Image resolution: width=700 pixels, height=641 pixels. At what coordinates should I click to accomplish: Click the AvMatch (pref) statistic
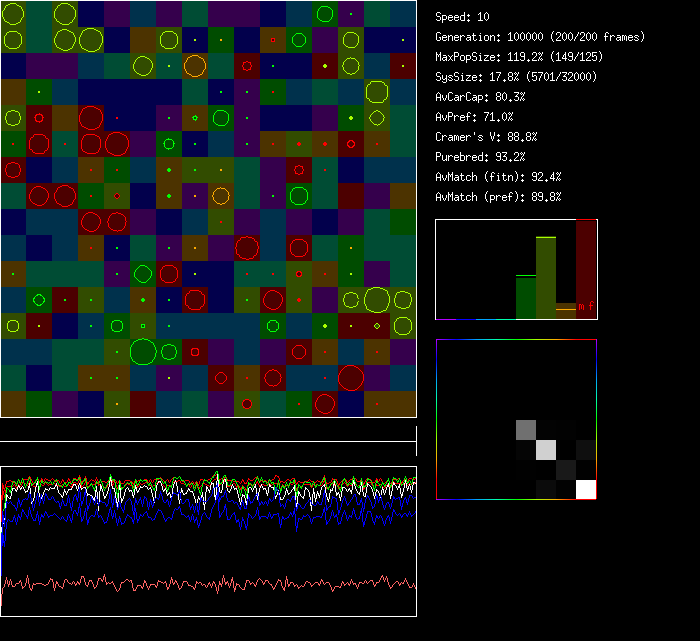(x=498, y=197)
